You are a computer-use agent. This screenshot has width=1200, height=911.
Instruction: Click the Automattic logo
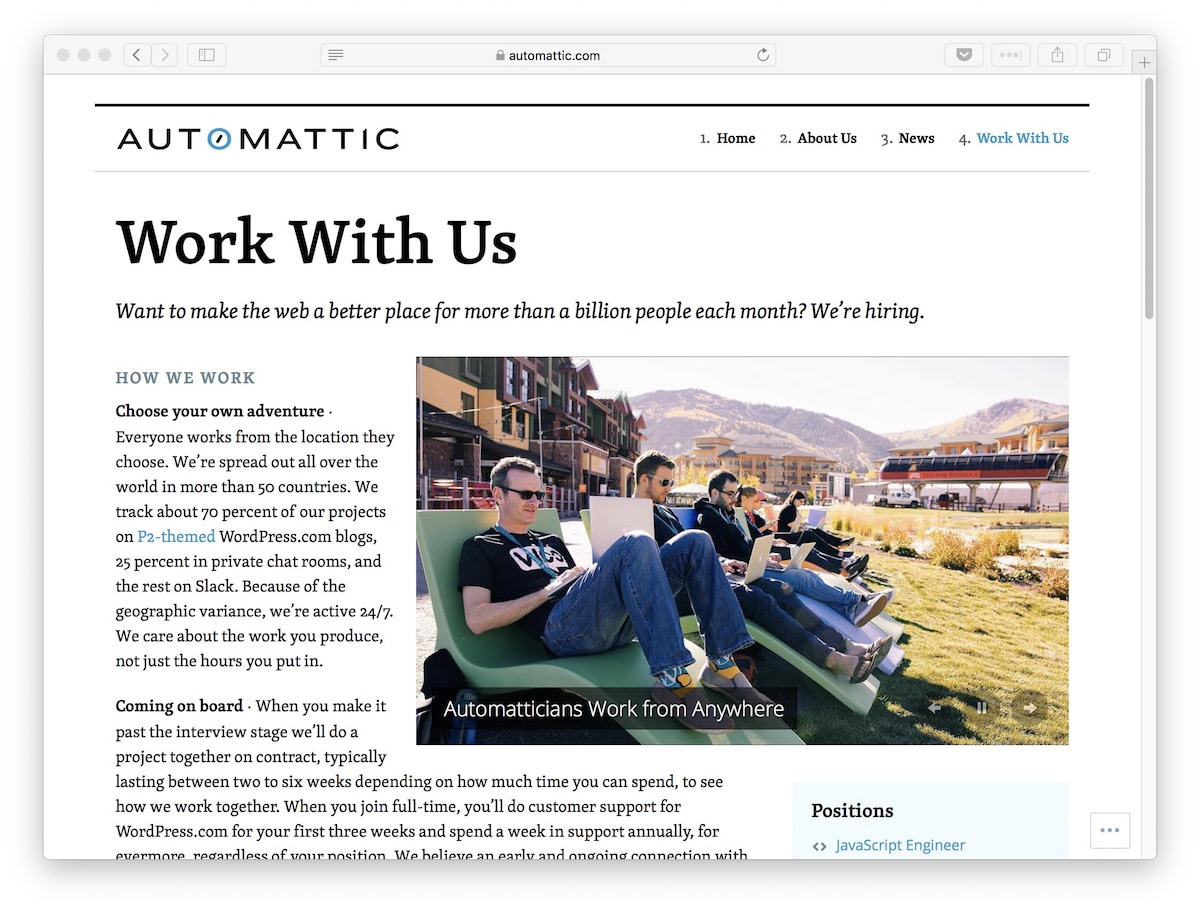pos(258,138)
